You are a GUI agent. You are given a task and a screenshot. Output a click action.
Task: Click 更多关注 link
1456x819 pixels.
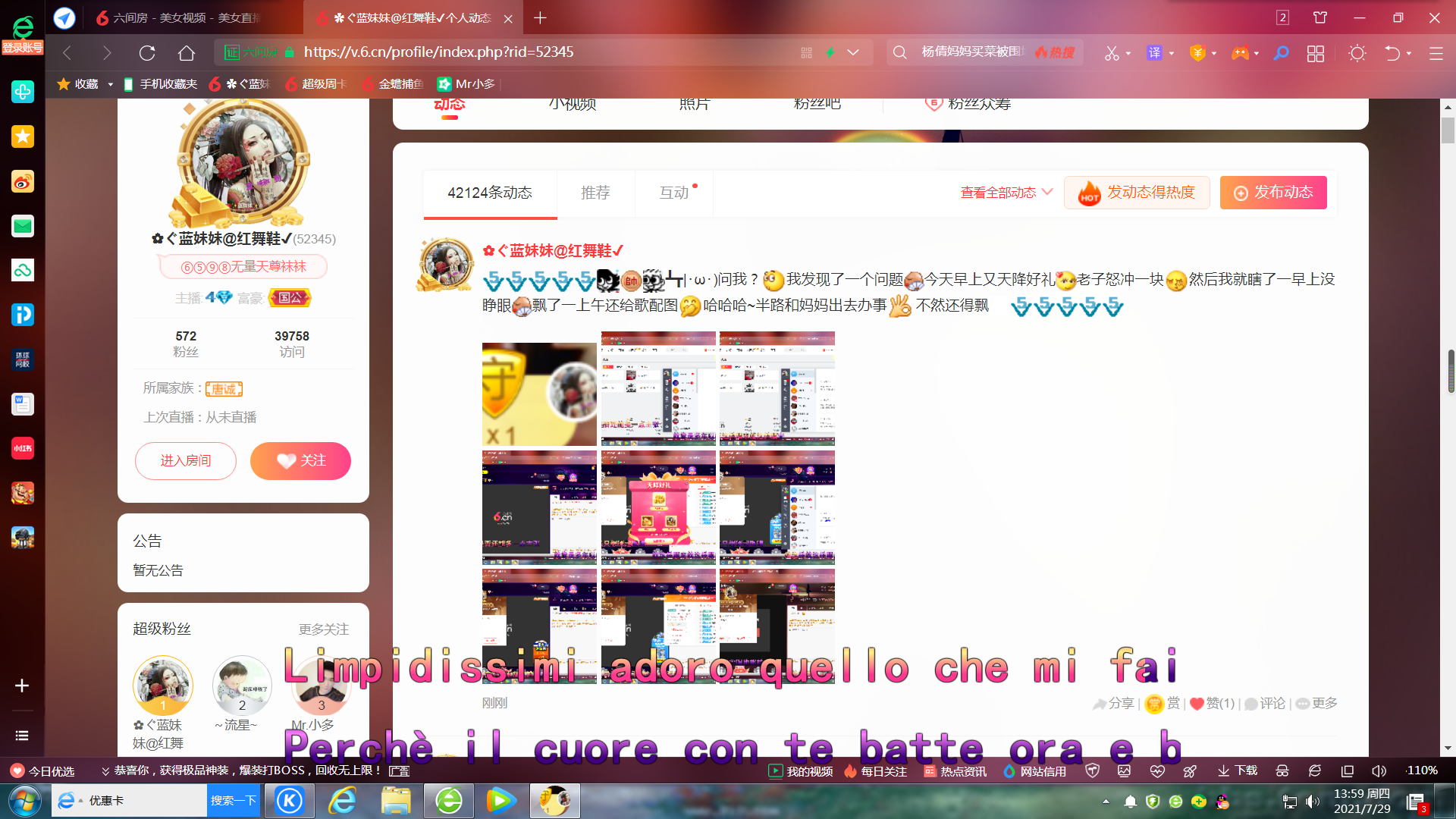pos(324,629)
